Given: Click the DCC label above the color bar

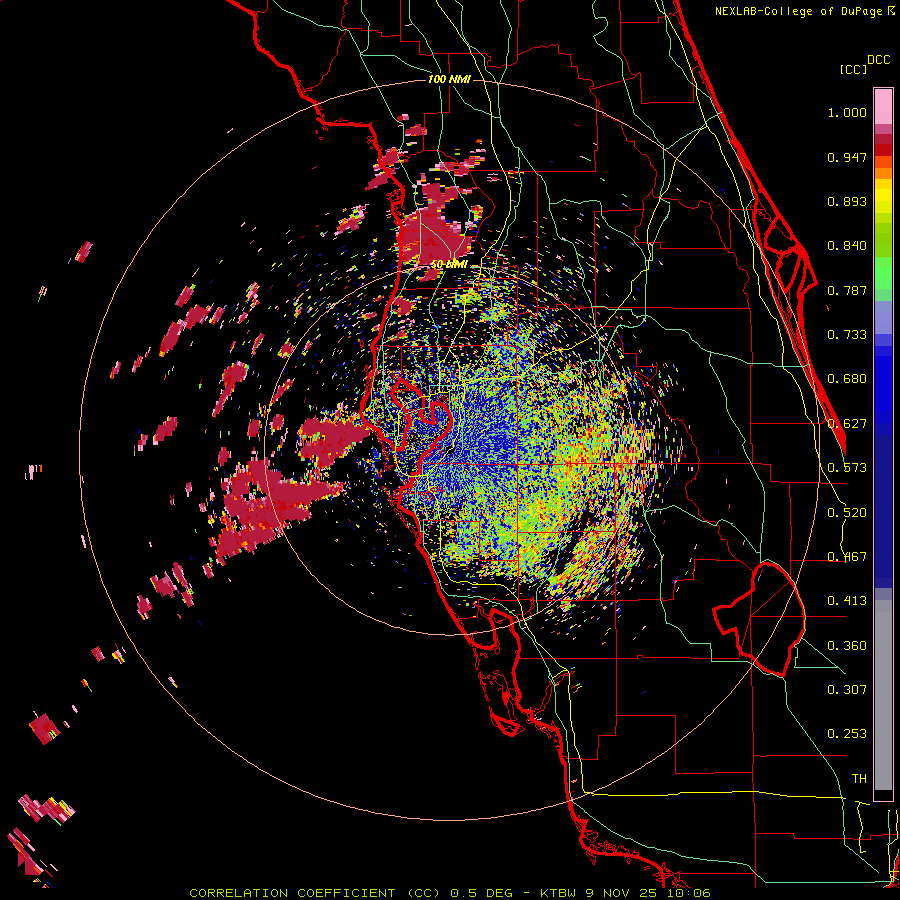Looking at the screenshot, I should click(878, 60).
